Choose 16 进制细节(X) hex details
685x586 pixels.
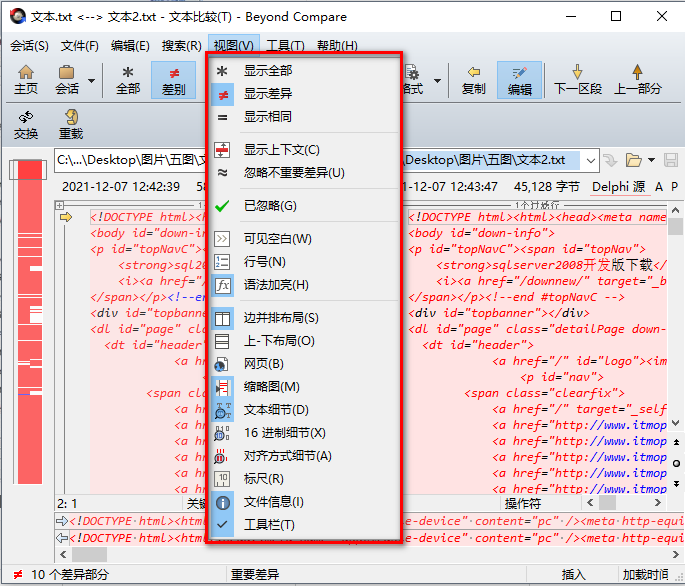[x=304, y=433]
